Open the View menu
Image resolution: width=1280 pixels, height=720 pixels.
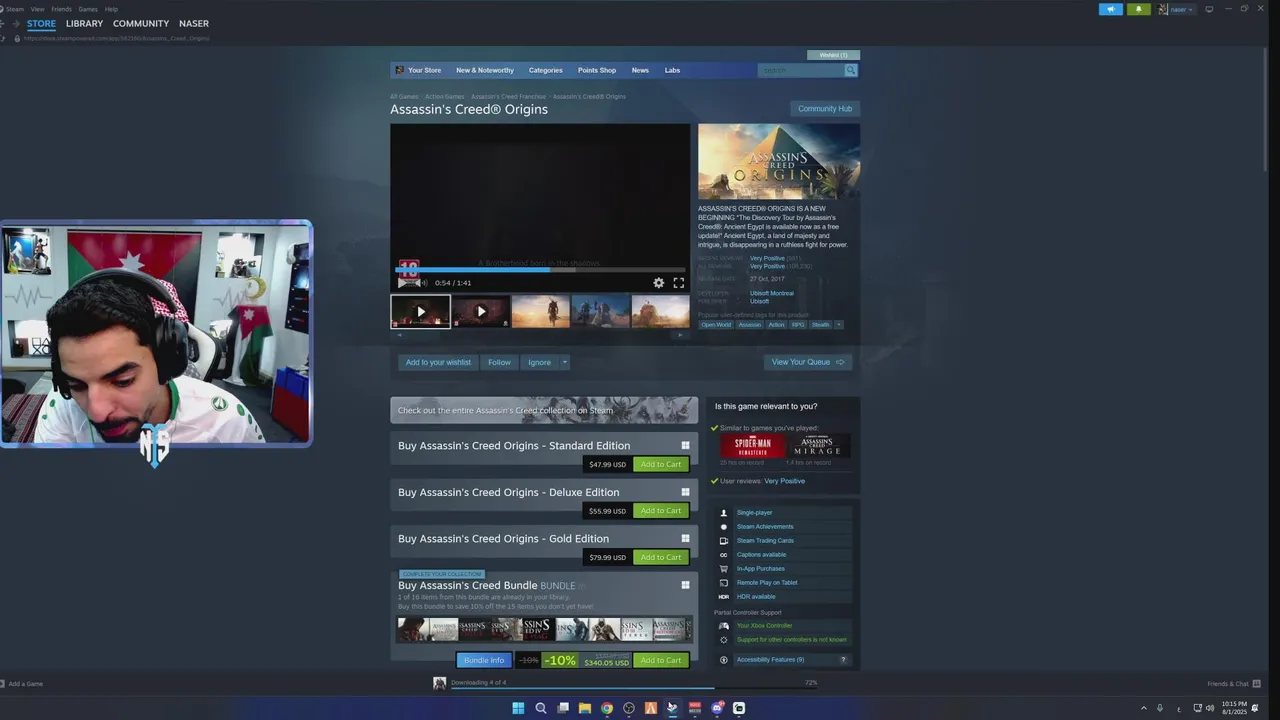coord(37,9)
